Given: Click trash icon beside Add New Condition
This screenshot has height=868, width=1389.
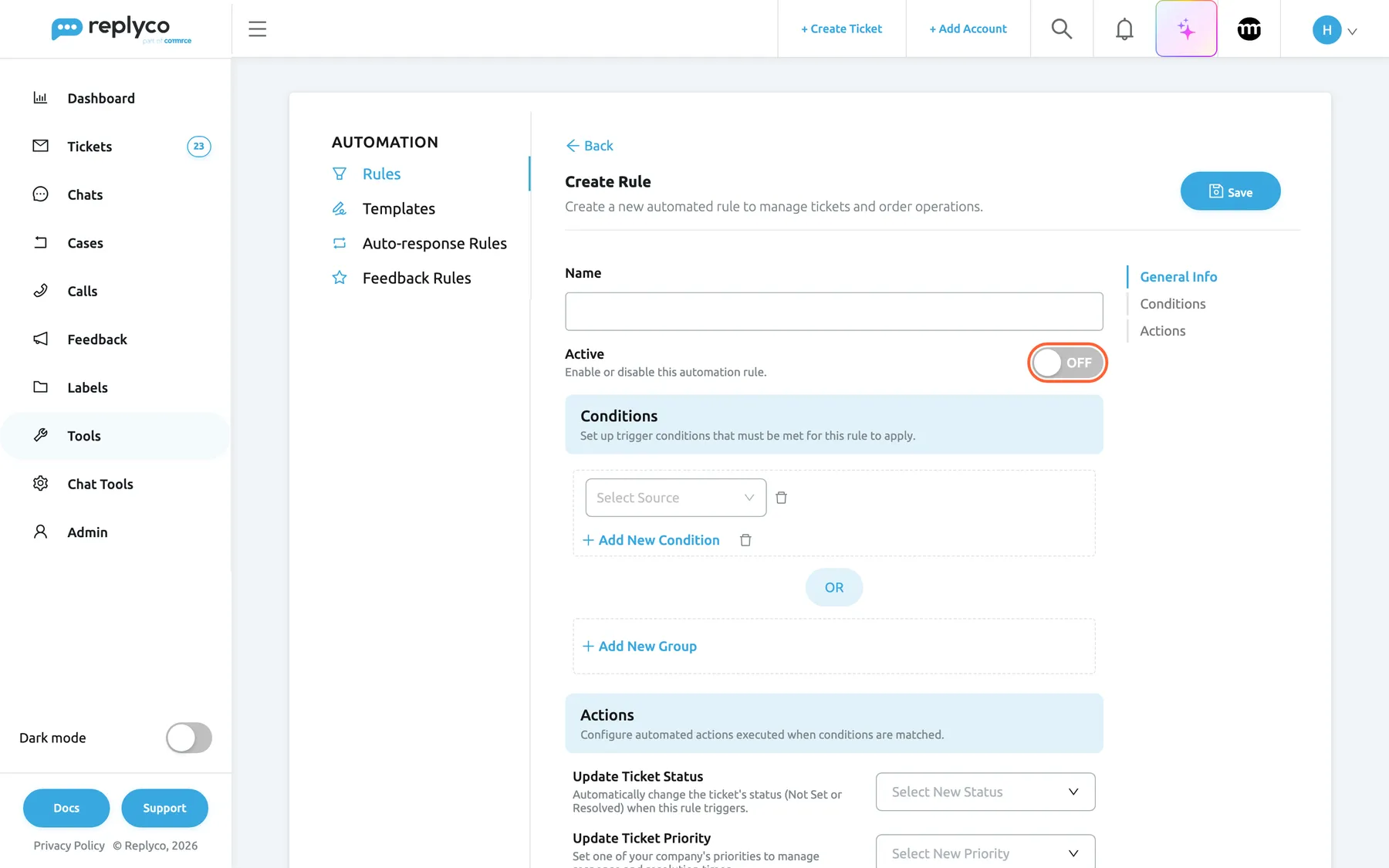Looking at the screenshot, I should (745, 540).
